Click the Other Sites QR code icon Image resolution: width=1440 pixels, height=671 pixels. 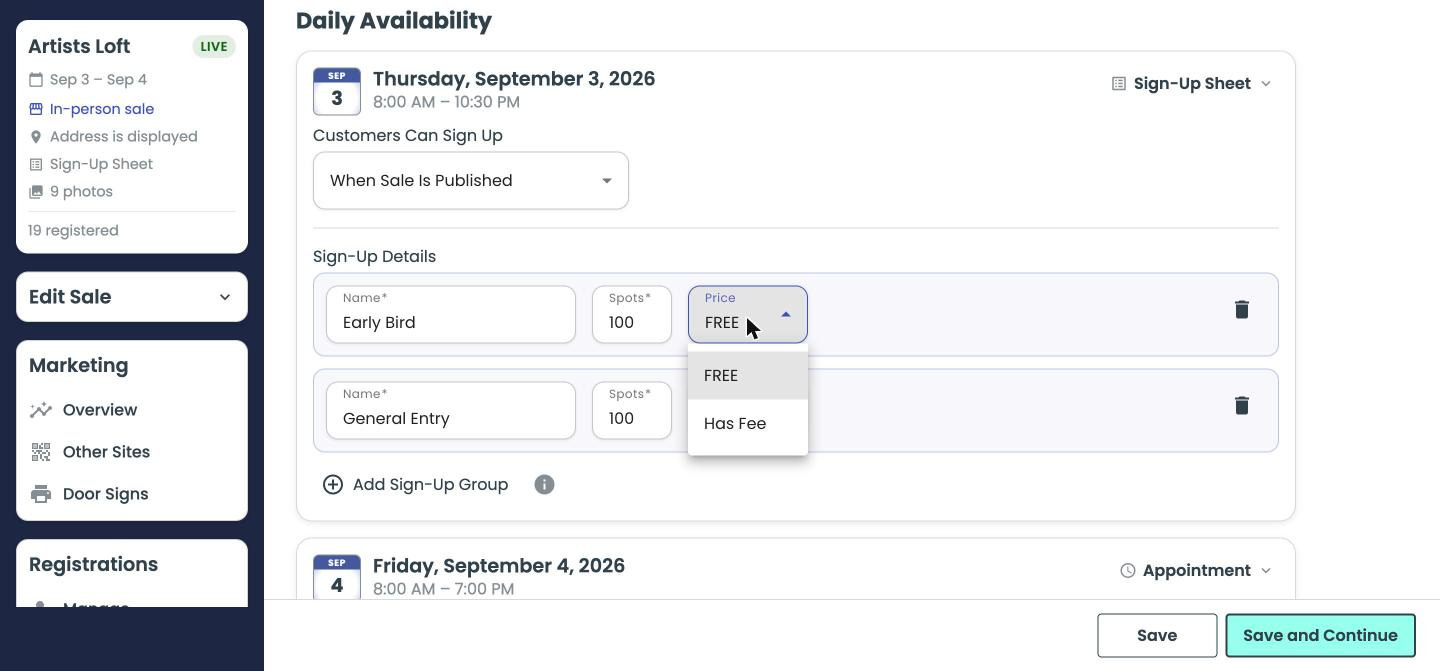pos(41,452)
